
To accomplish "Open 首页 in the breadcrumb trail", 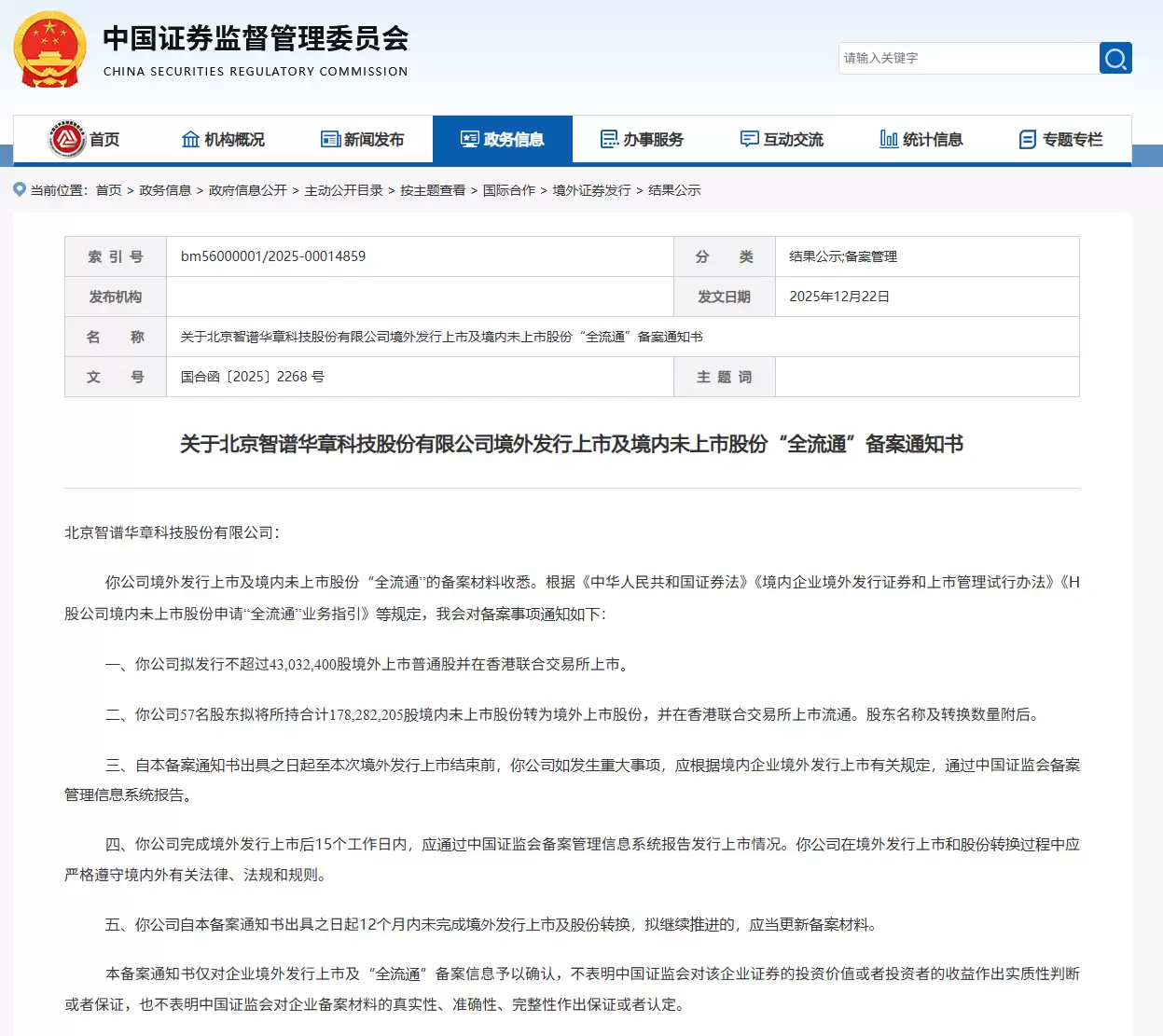I will pos(108,189).
